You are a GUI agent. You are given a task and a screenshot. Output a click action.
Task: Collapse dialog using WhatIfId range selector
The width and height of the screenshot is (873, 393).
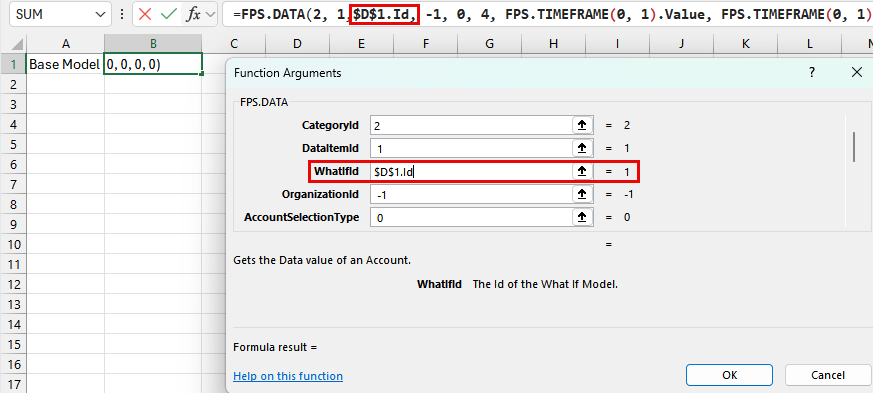[582, 171]
